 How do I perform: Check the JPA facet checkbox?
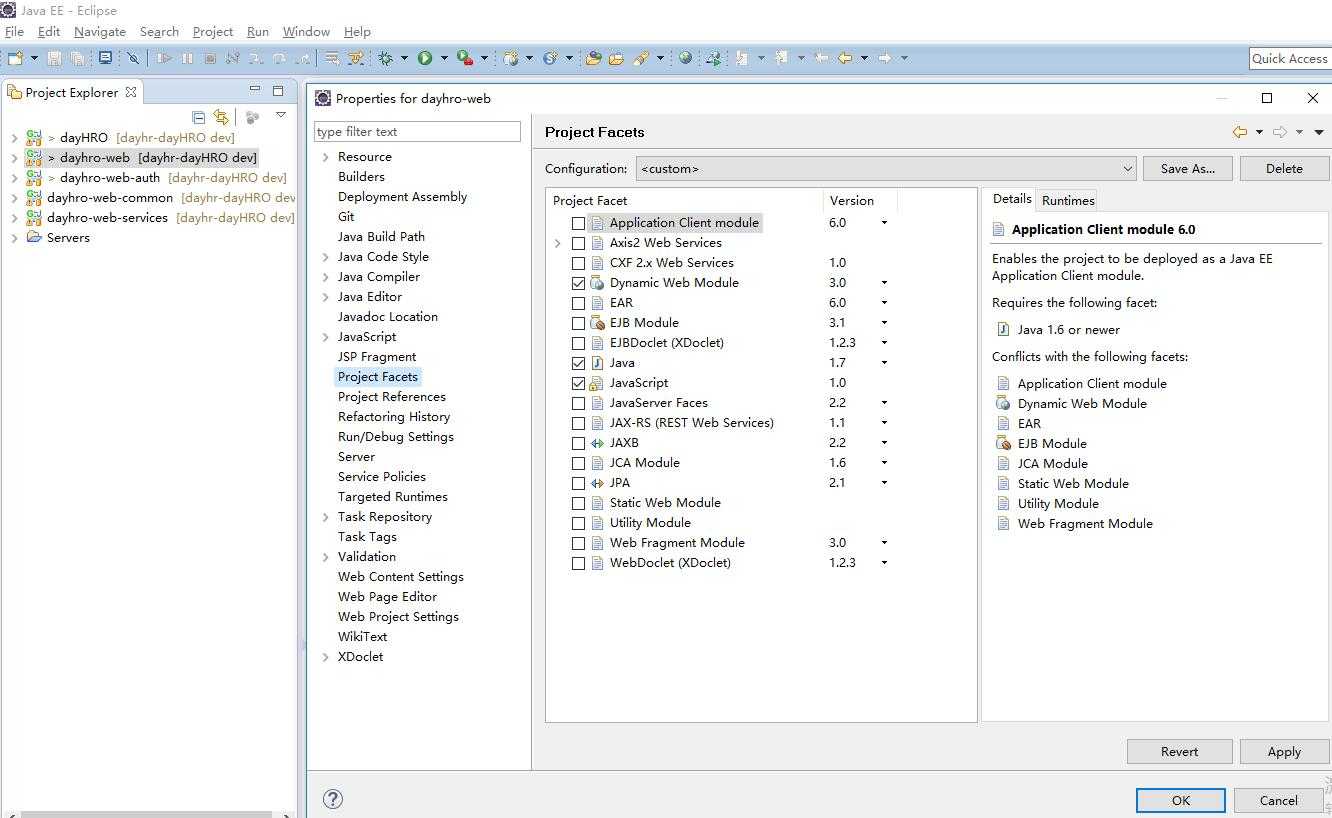pyautogui.click(x=578, y=483)
